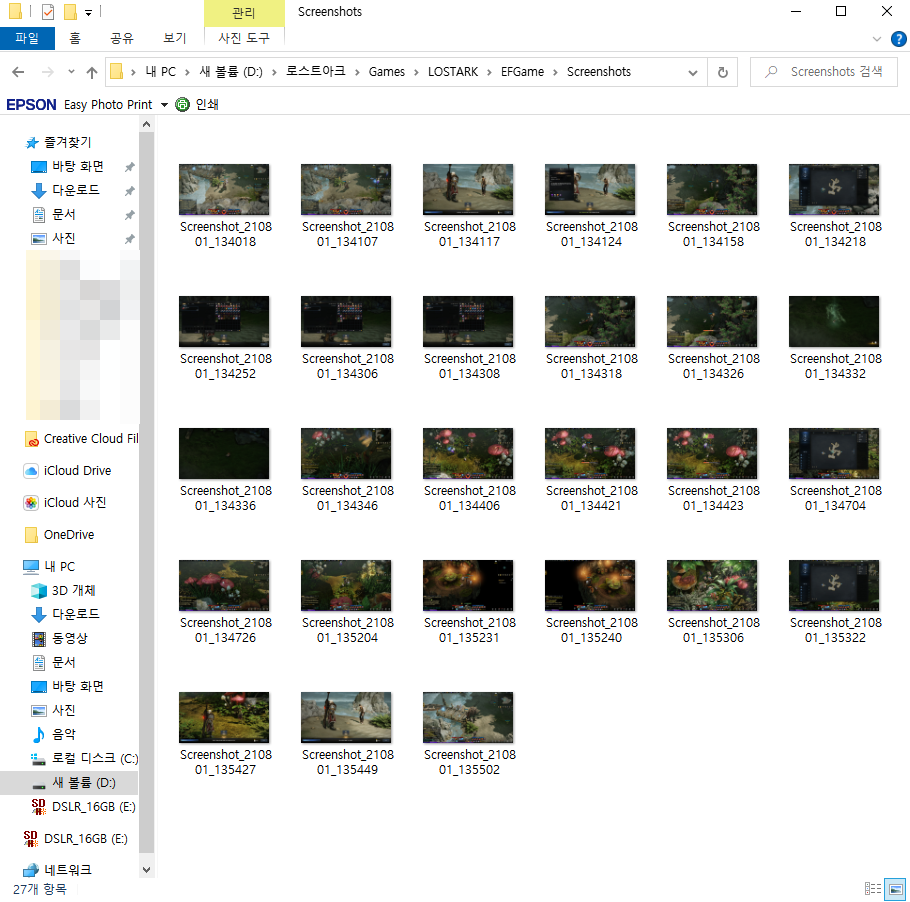Select thumbnail Screenshot_210801_135231
Screen dimensions: 910x902
pyautogui.click(x=468, y=585)
